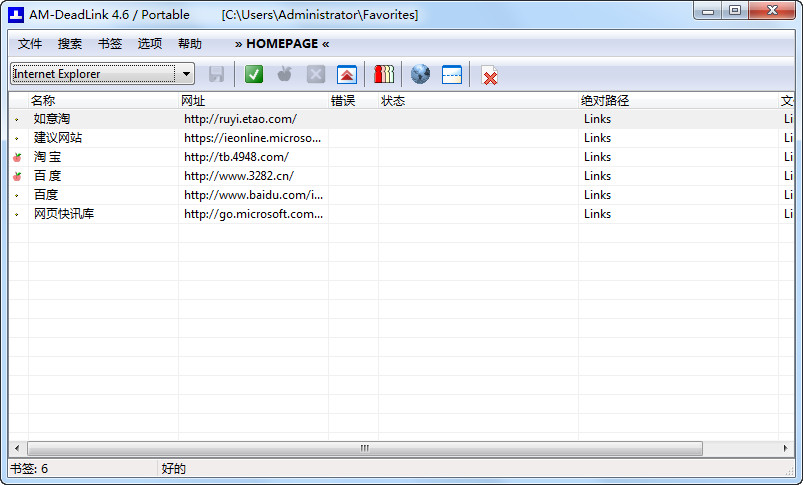This screenshot has height=485, width=803.
Task: Sort by 状态 column header
Action: point(478,101)
